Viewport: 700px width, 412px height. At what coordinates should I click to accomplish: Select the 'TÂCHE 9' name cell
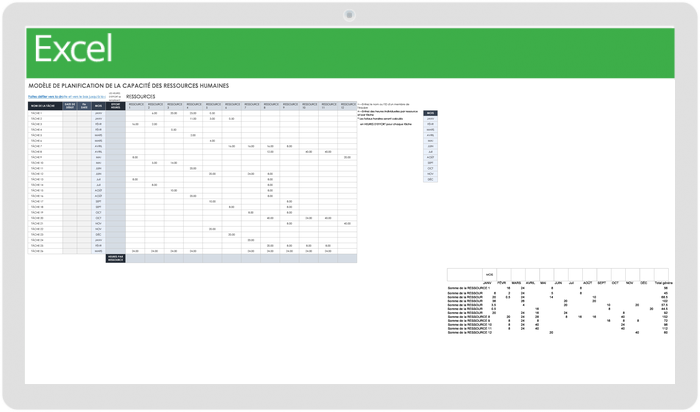coord(45,157)
